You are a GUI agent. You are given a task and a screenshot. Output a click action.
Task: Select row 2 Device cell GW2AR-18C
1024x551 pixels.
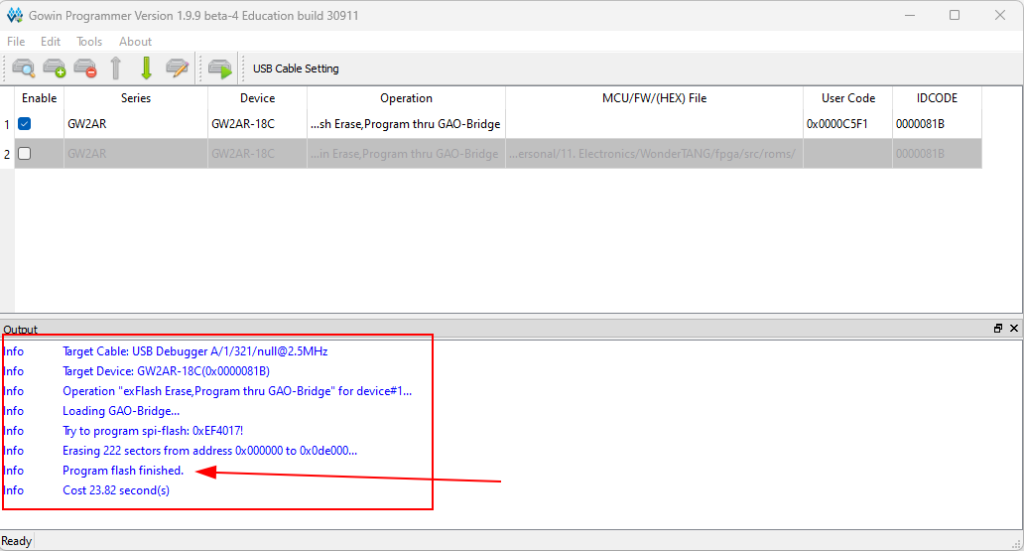tap(257, 153)
